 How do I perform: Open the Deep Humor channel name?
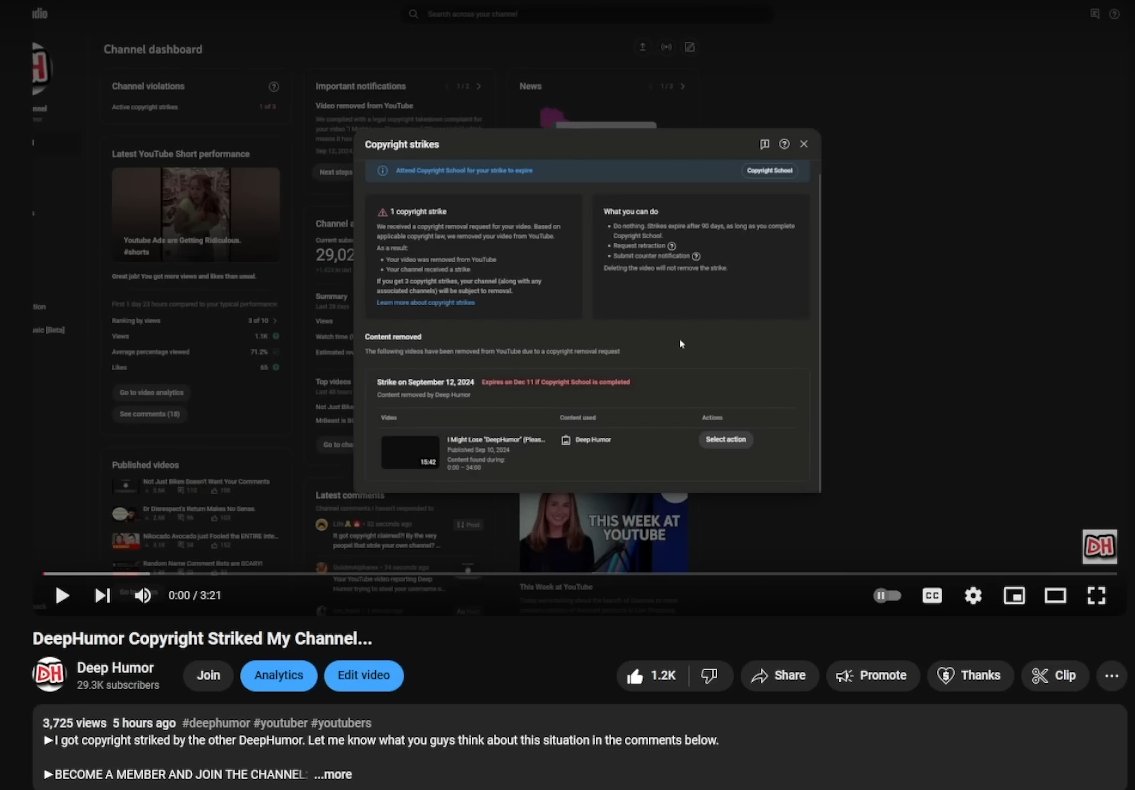(115, 668)
